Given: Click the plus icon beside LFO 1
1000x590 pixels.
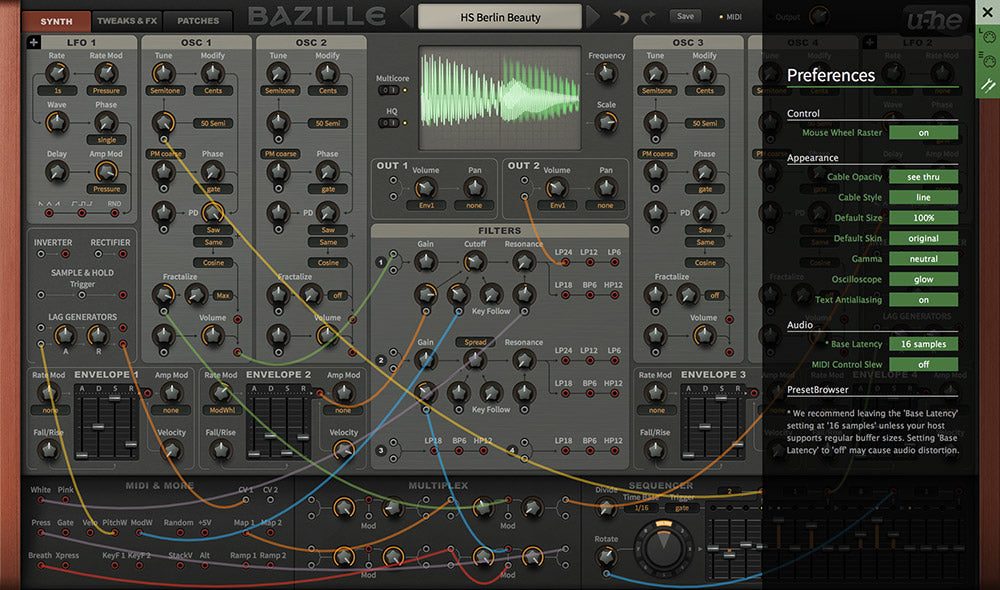Looking at the screenshot, I should point(33,43).
